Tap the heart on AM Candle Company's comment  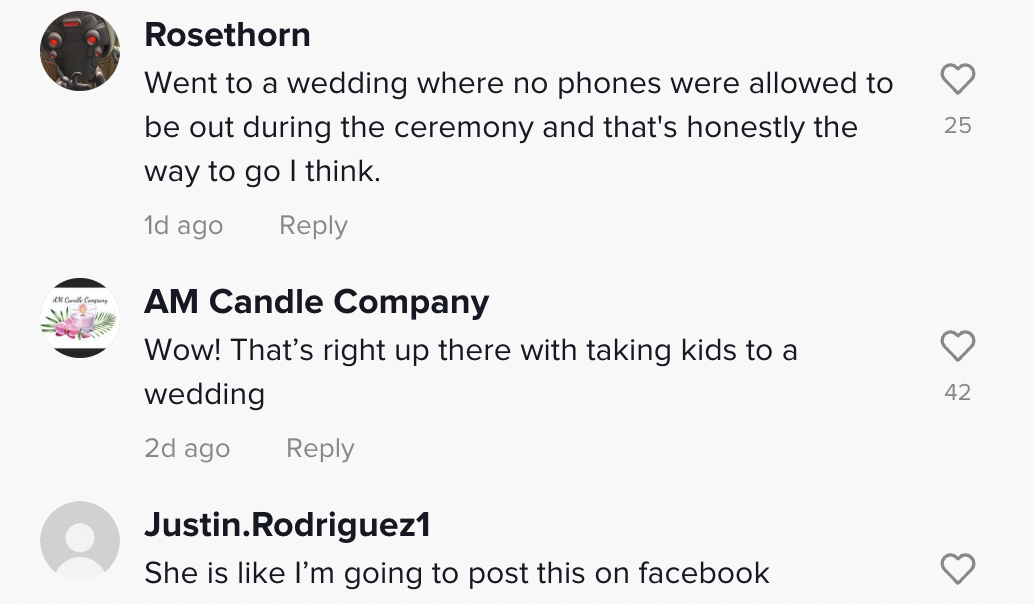[958, 347]
